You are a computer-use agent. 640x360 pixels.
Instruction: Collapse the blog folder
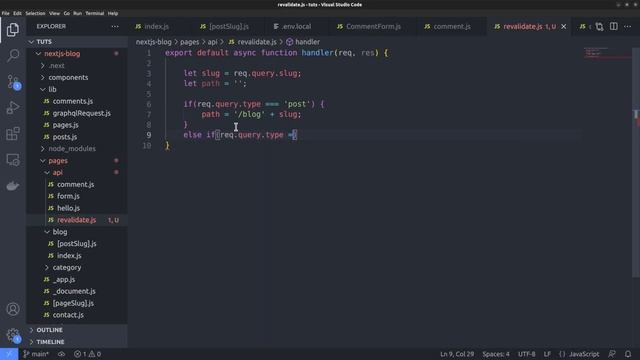coord(77,232)
